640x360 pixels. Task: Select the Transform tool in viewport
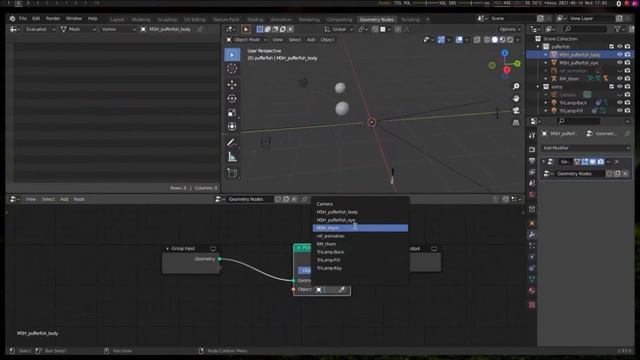(x=232, y=127)
